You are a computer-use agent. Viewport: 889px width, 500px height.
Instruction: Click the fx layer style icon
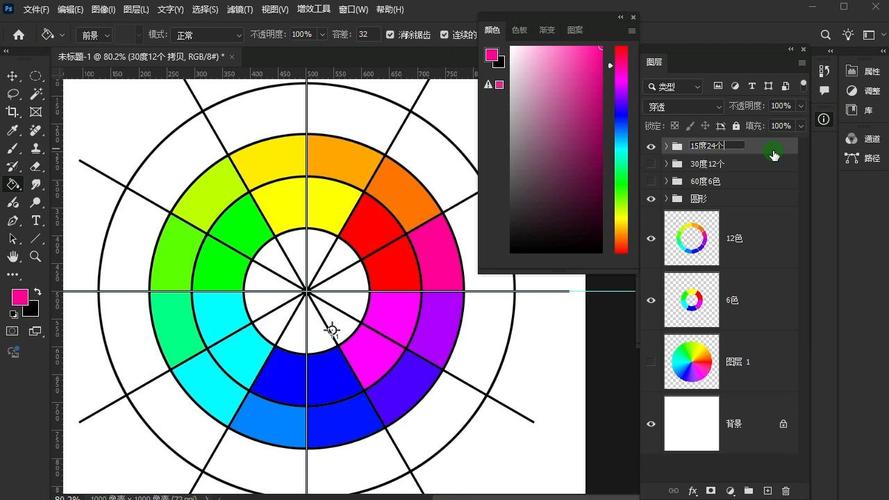pyautogui.click(x=692, y=491)
